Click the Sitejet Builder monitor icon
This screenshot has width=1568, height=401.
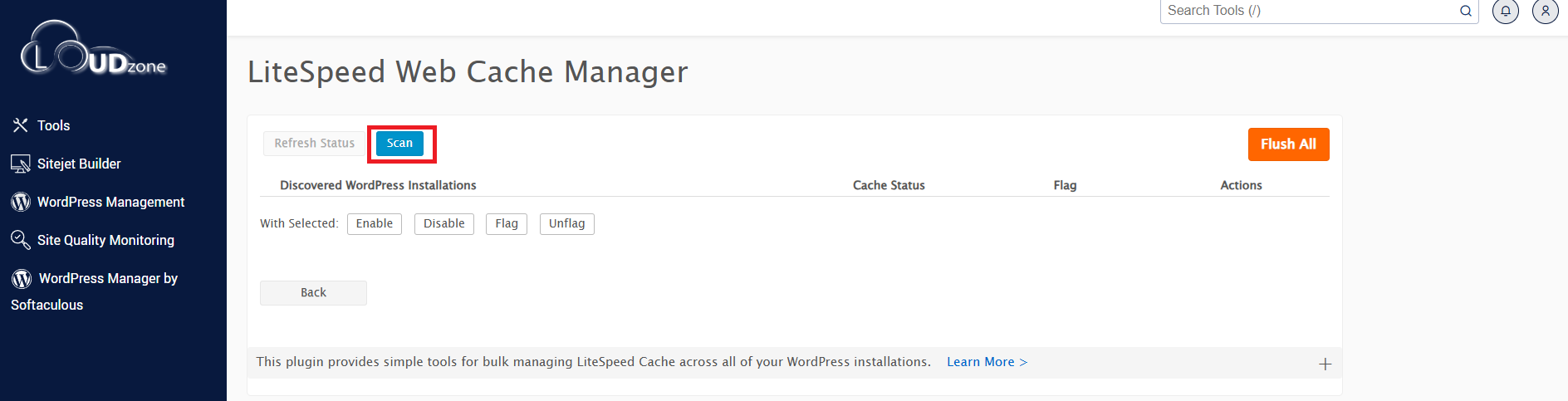21,164
